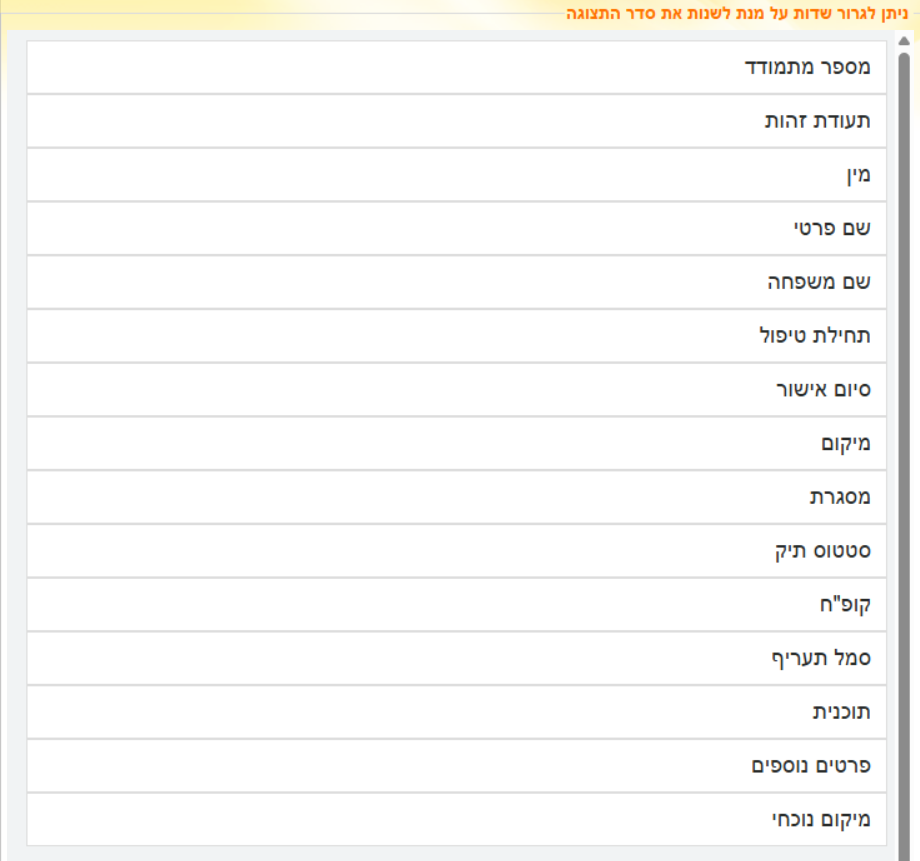Image resolution: width=920 pixels, height=861 pixels.
Task: Choose the סטטוס תיק field row
Action: pyautogui.click(x=456, y=551)
